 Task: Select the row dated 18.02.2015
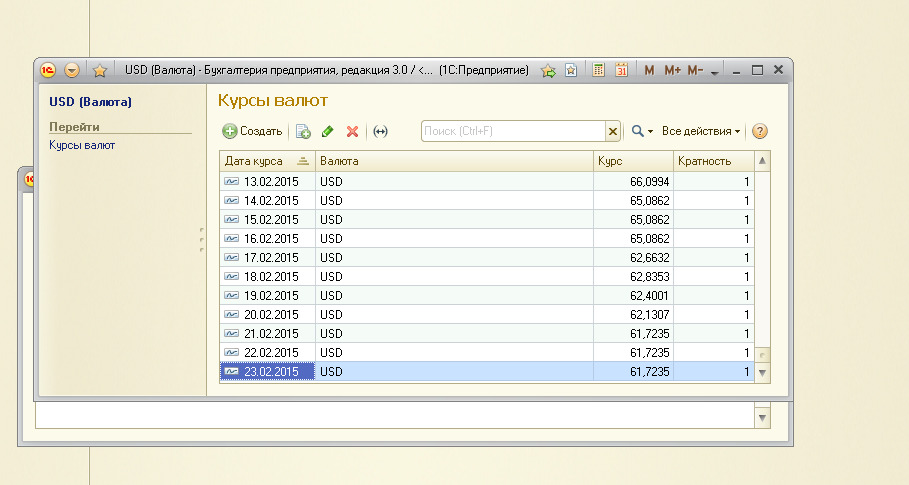[x=487, y=276]
